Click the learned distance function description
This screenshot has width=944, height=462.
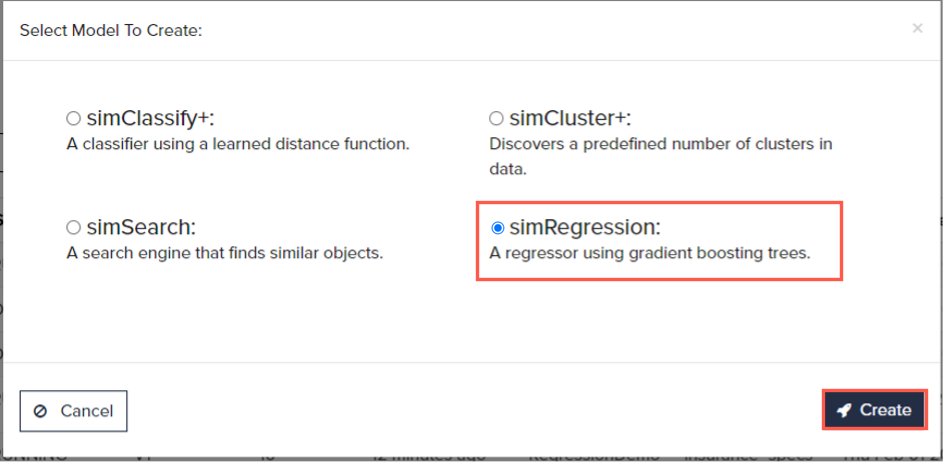(238, 144)
